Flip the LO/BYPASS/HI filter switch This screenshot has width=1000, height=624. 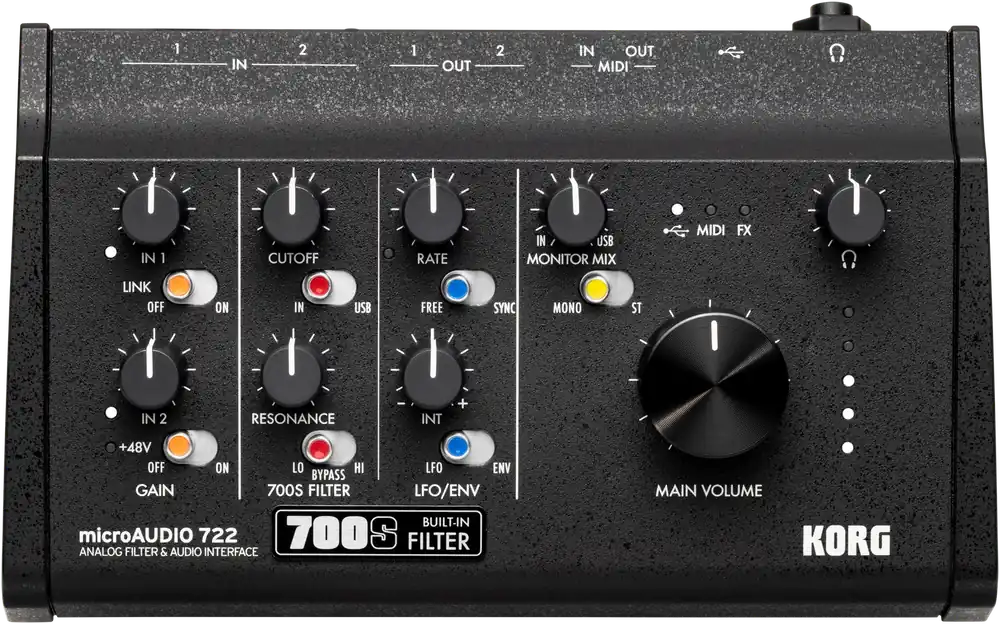[x=329, y=449]
